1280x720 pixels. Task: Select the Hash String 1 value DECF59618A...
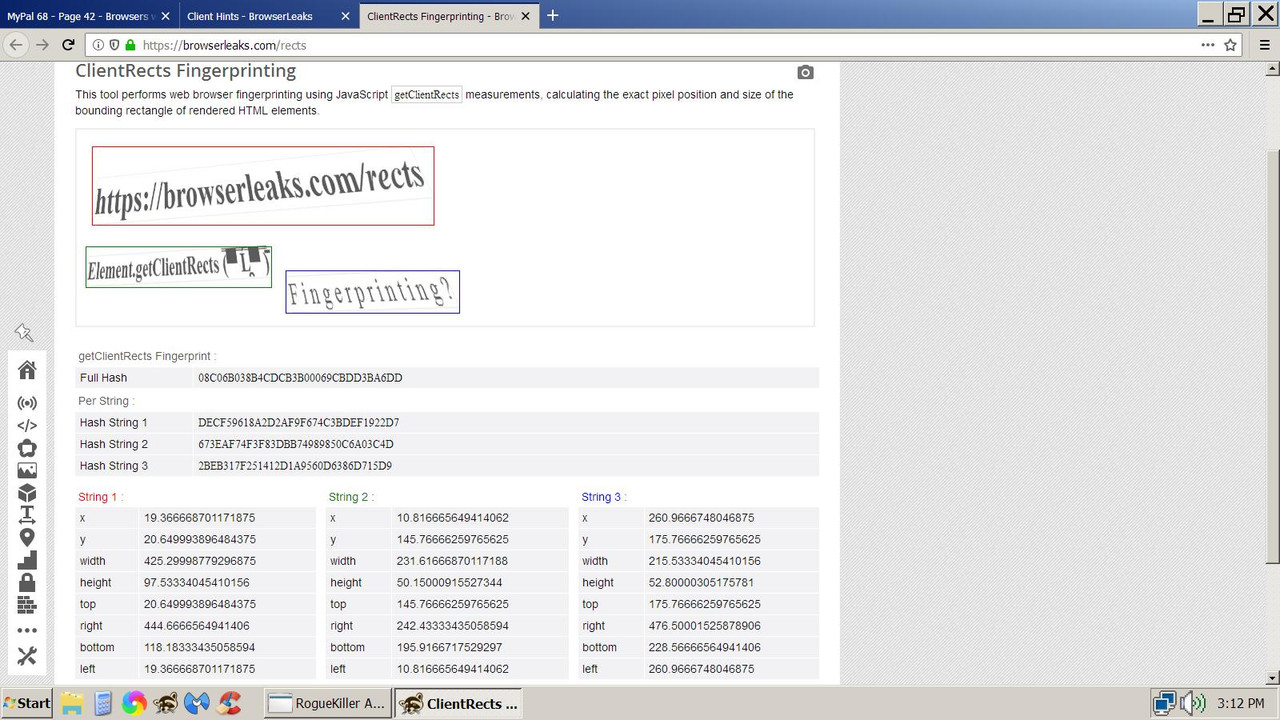point(298,423)
